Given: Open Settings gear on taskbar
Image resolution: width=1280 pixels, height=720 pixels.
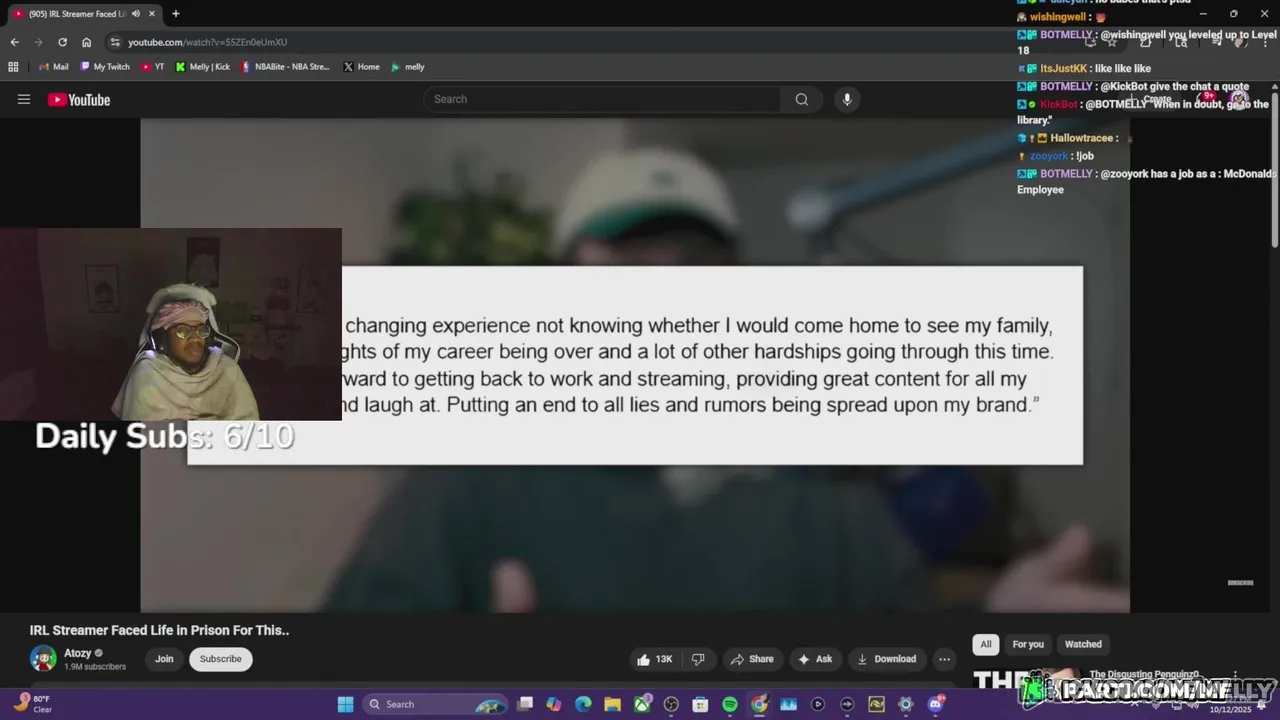Looking at the screenshot, I should tap(905, 704).
